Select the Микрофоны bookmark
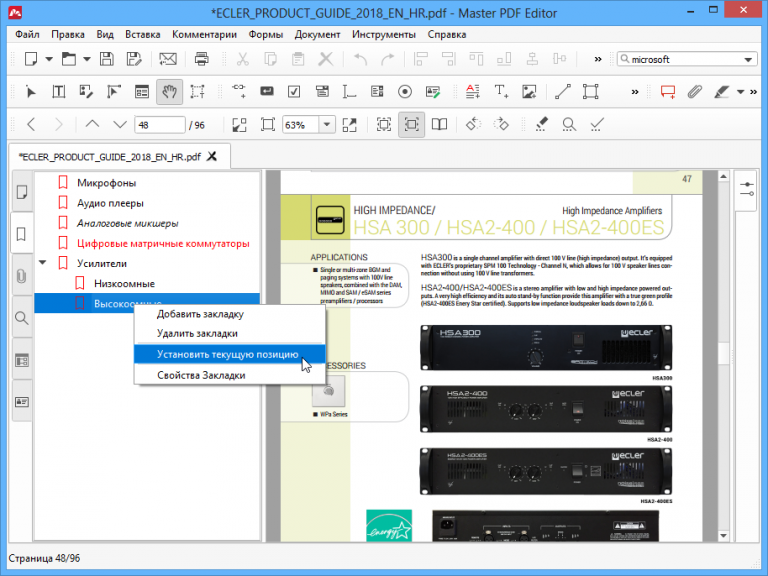Screen dimensions: 768x576 106,183
